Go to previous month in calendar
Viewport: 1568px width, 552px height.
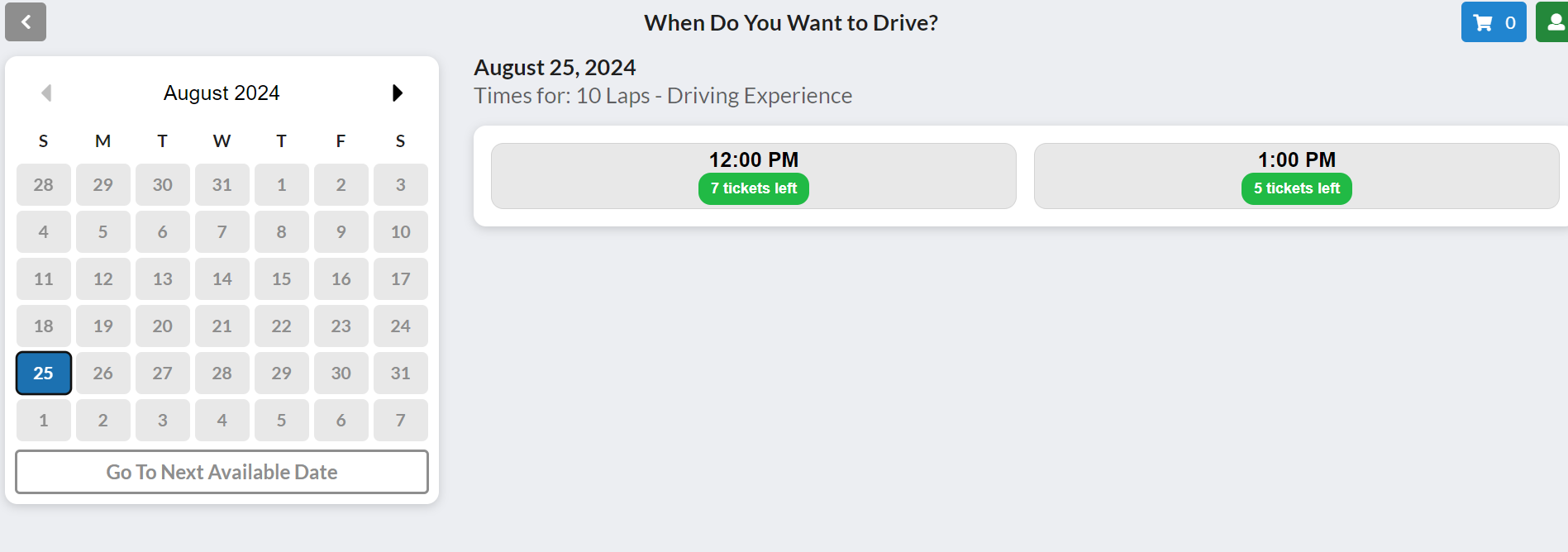[x=46, y=93]
